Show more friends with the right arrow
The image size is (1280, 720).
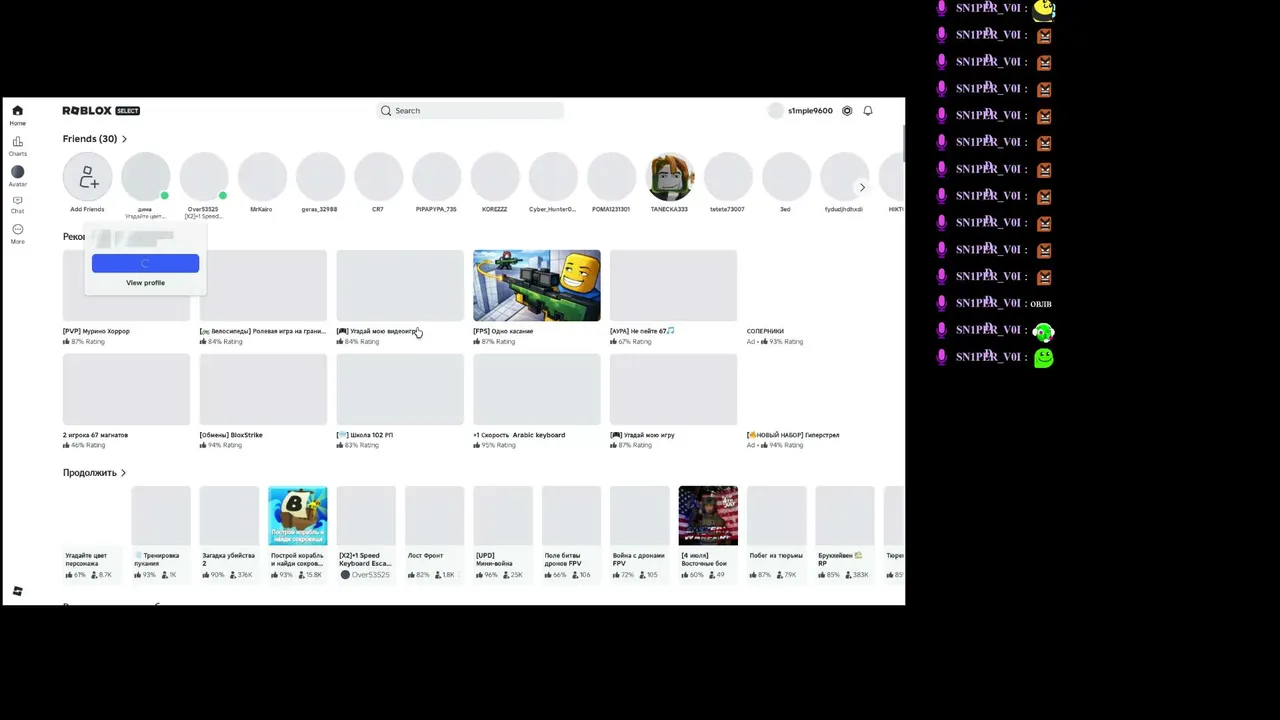pyautogui.click(x=862, y=187)
